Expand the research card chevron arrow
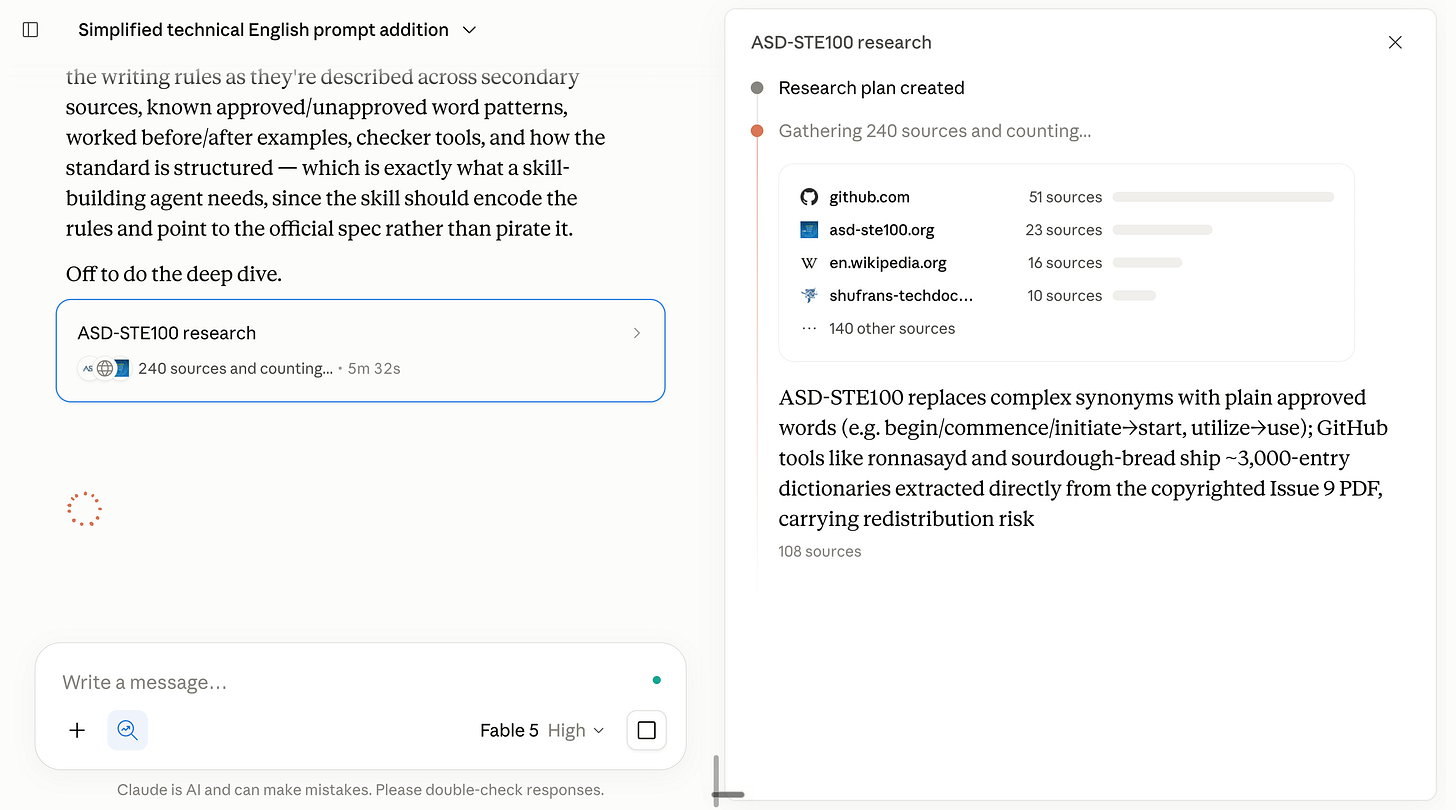Viewport: 1456px width, 810px height. [637, 333]
